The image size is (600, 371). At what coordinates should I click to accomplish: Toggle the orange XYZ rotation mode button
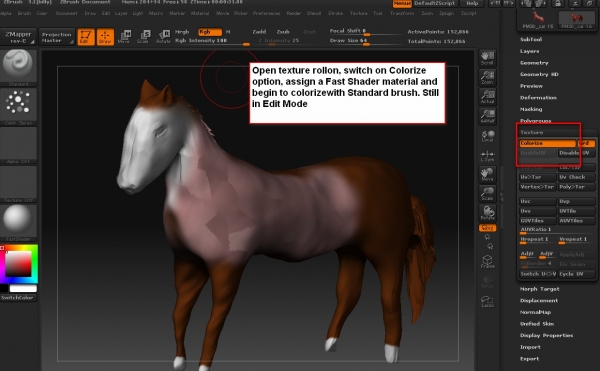click(x=488, y=228)
